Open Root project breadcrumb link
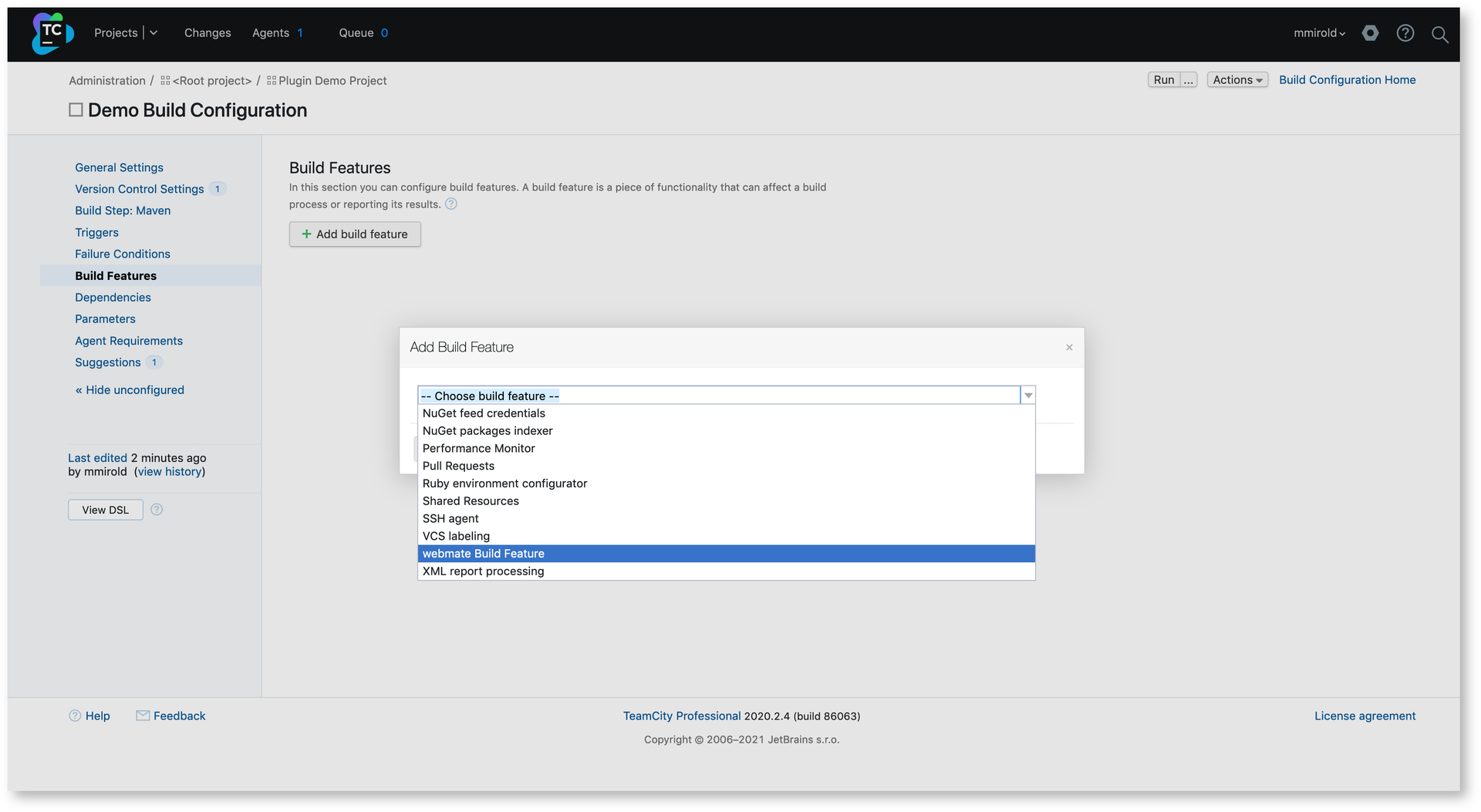This screenshot has height=812, width=1481. click(x=212, y=81)
